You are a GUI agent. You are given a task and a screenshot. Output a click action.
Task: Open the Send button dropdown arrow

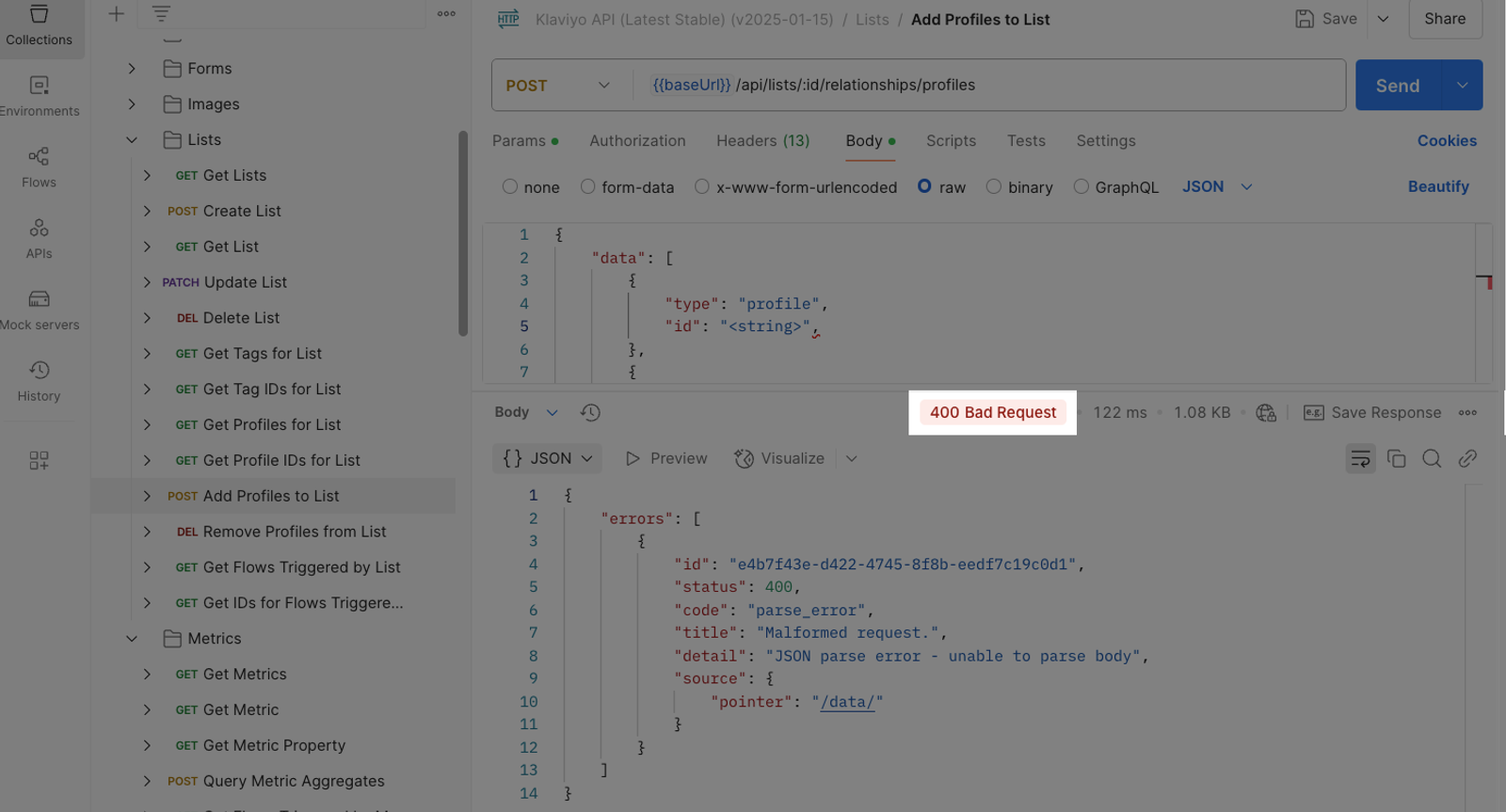pyautogui.click(x=1462, y=86)
